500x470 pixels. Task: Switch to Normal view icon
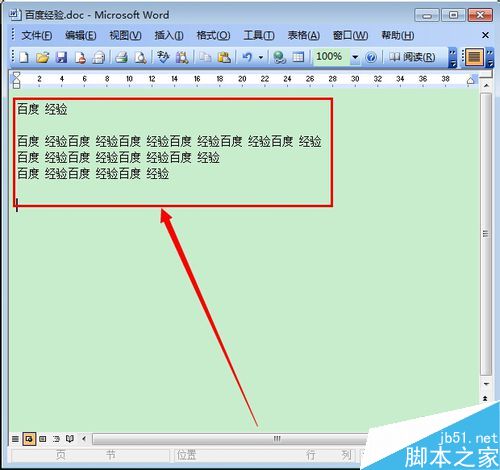click(15, 439)
